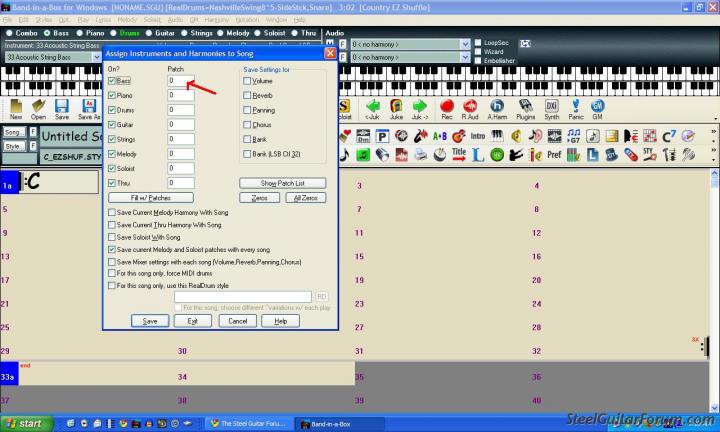The image size is (720, 432).
Task: Select the Combo radio button
Action: [9, 33]
